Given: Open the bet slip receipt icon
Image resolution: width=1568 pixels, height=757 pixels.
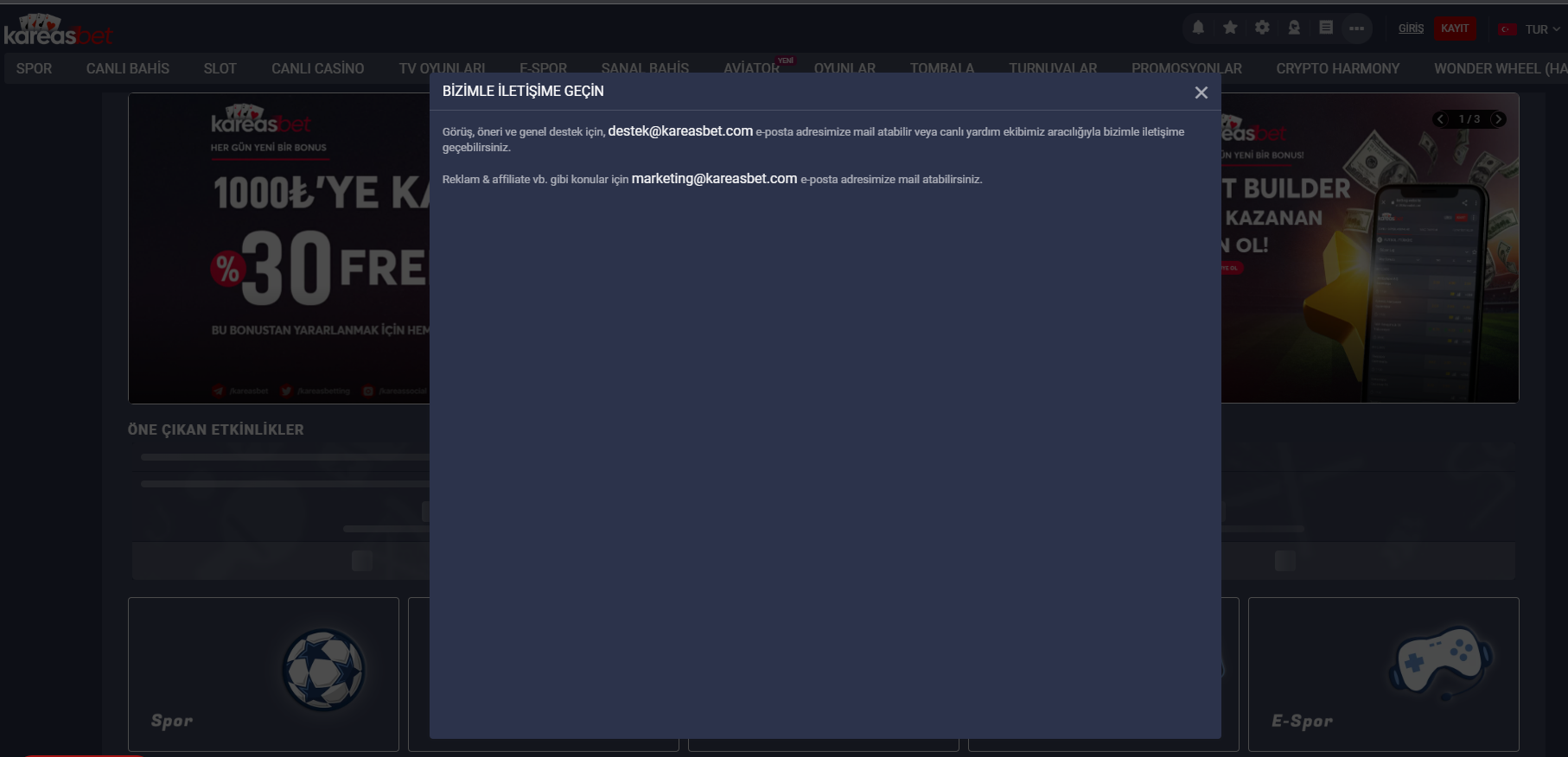Looking at the screenshot, I should click(x=1325, y=28).
